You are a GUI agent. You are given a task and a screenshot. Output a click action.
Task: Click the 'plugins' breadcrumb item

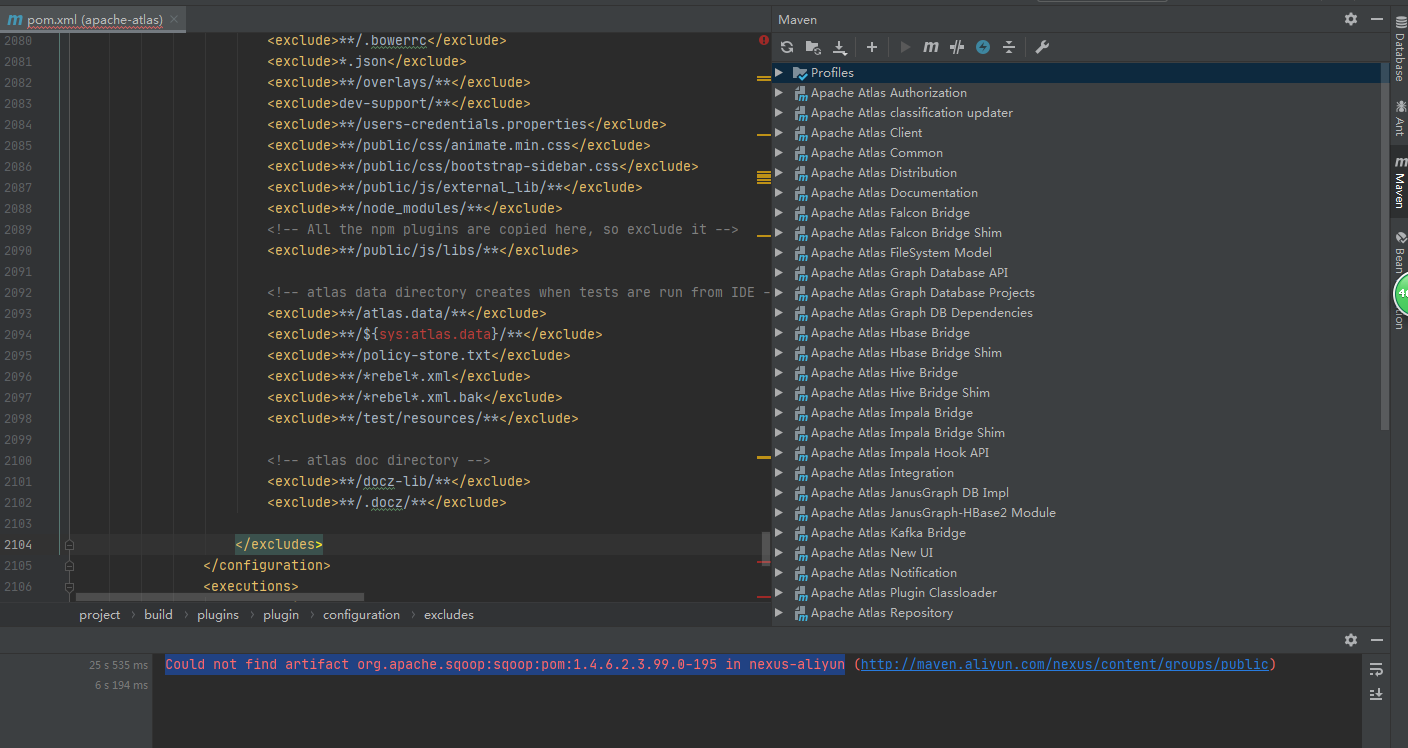218,615
